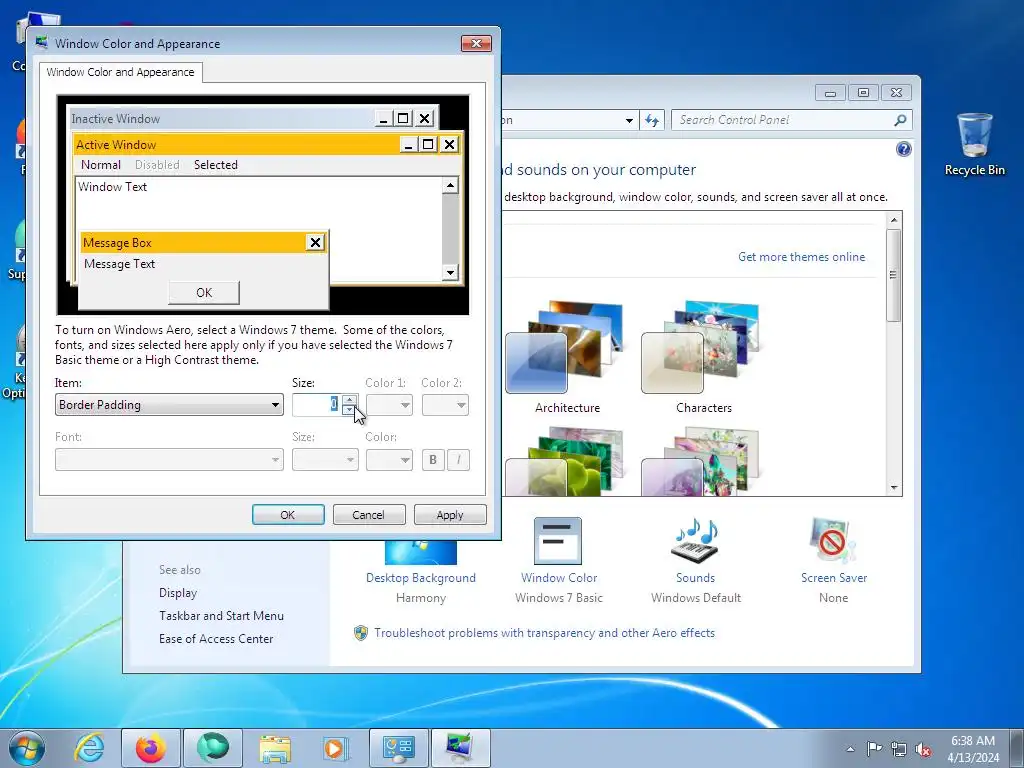
Task: Click preview OK button in Message Box
Action: tap(204, 293)
